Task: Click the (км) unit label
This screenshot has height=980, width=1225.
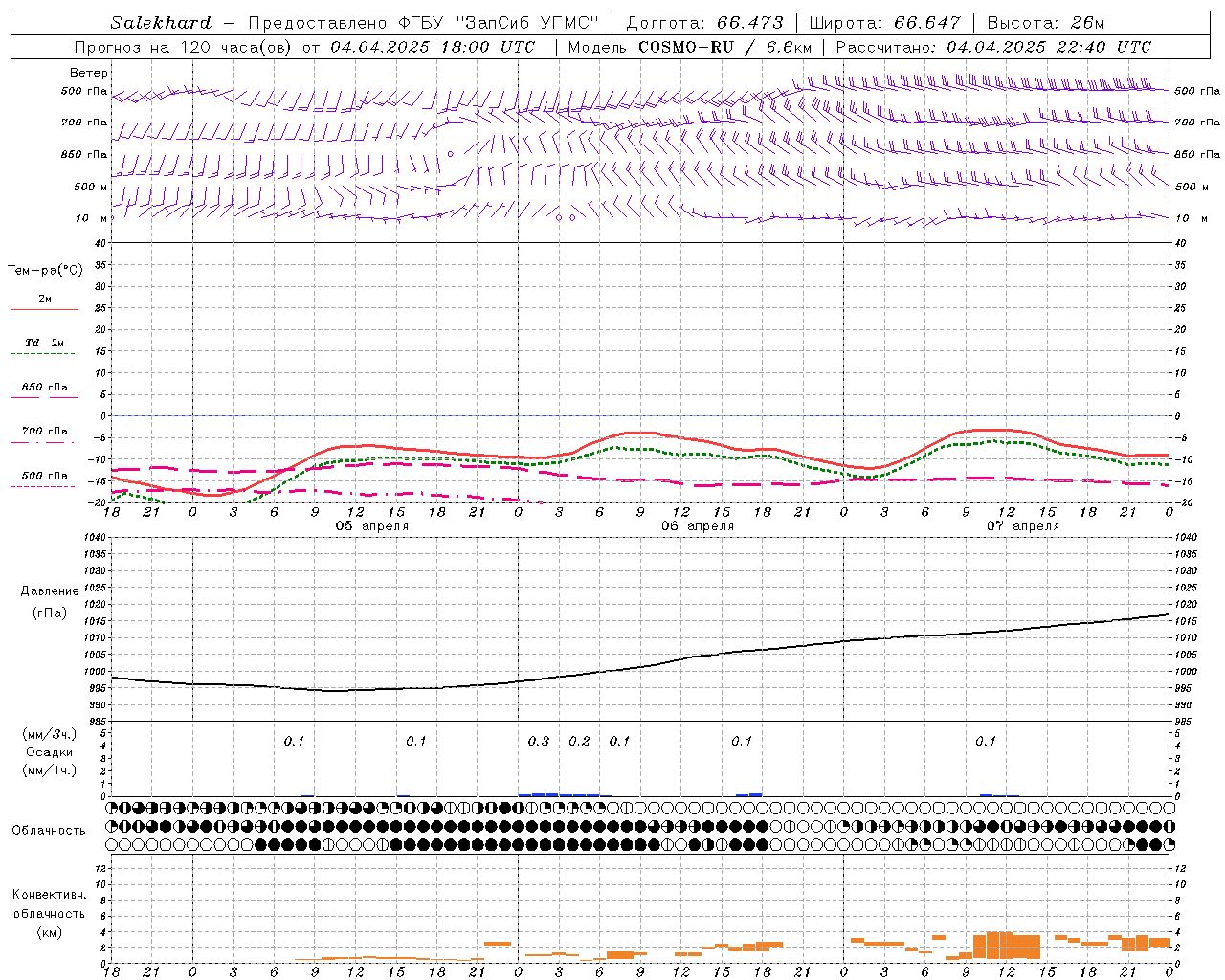Action: (51, 932)
